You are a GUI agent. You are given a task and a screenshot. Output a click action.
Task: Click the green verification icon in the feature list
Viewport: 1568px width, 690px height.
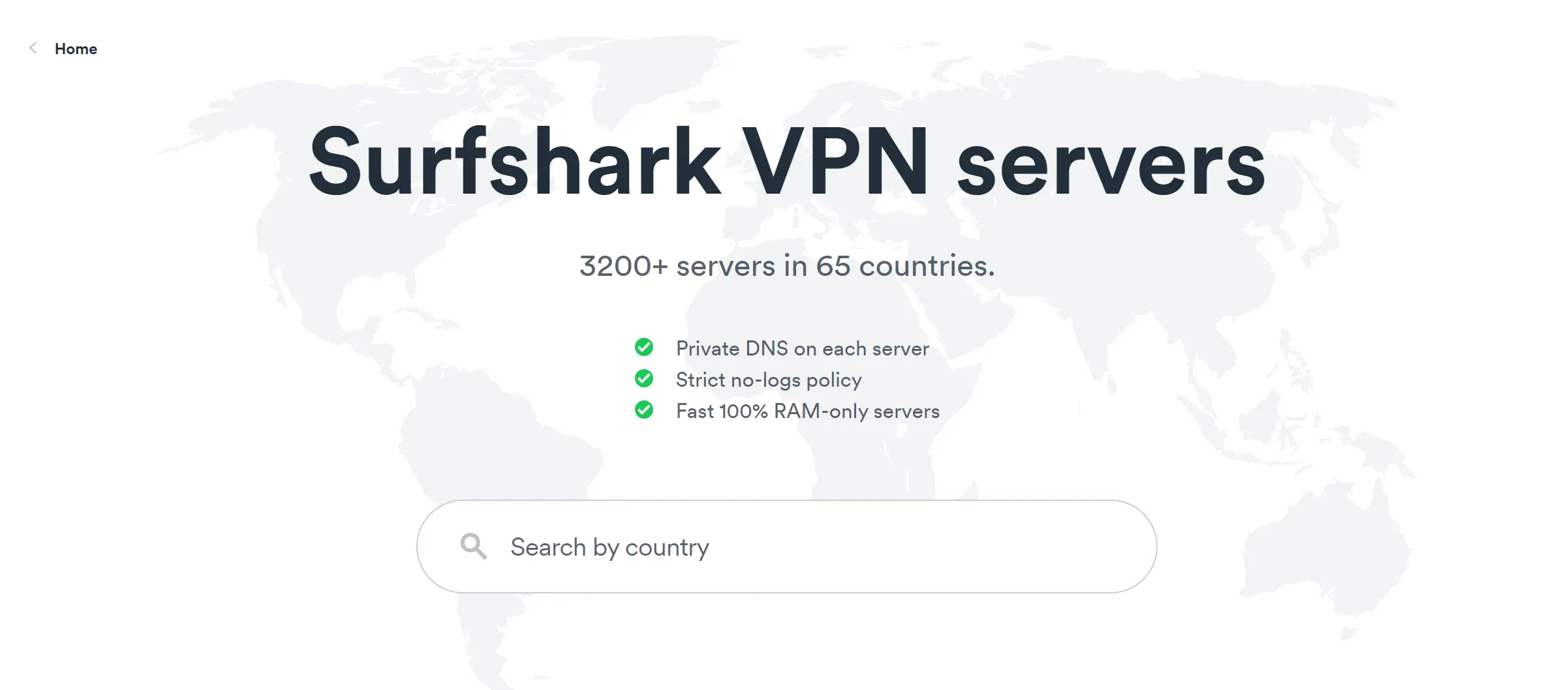pos(645,348)
